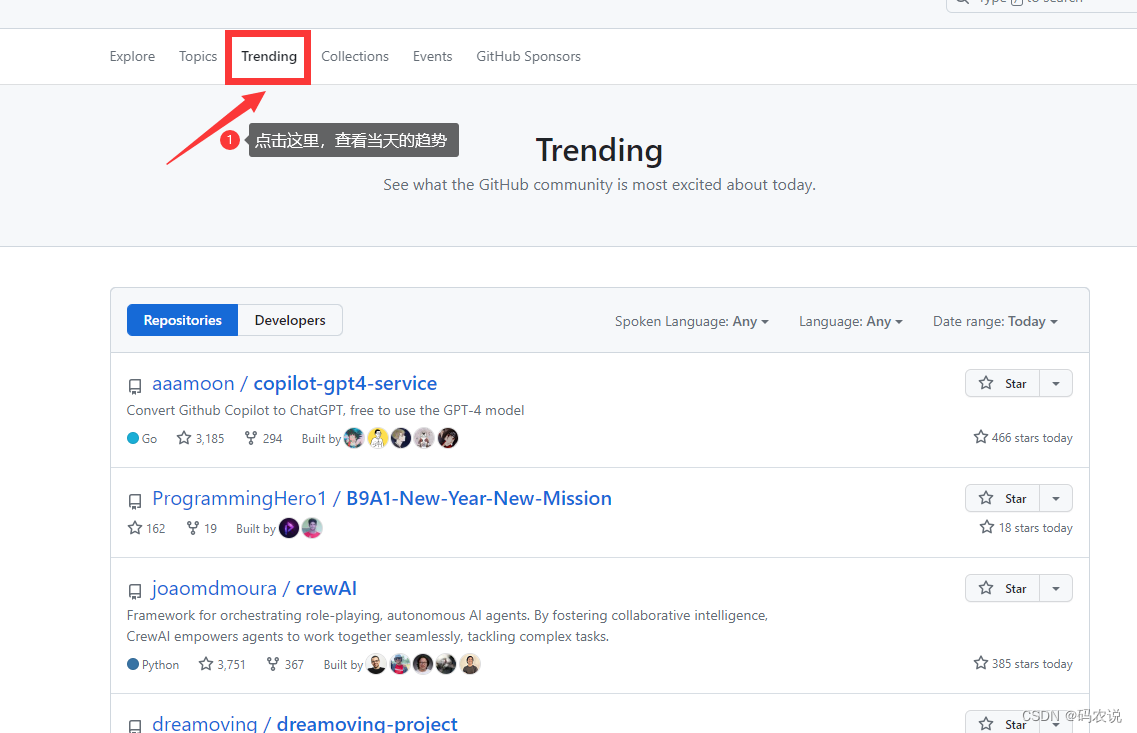The image size is (1137, 733).
Task: Click 'Framework for orchestrating role-playing' description
Action: [447, 626]
